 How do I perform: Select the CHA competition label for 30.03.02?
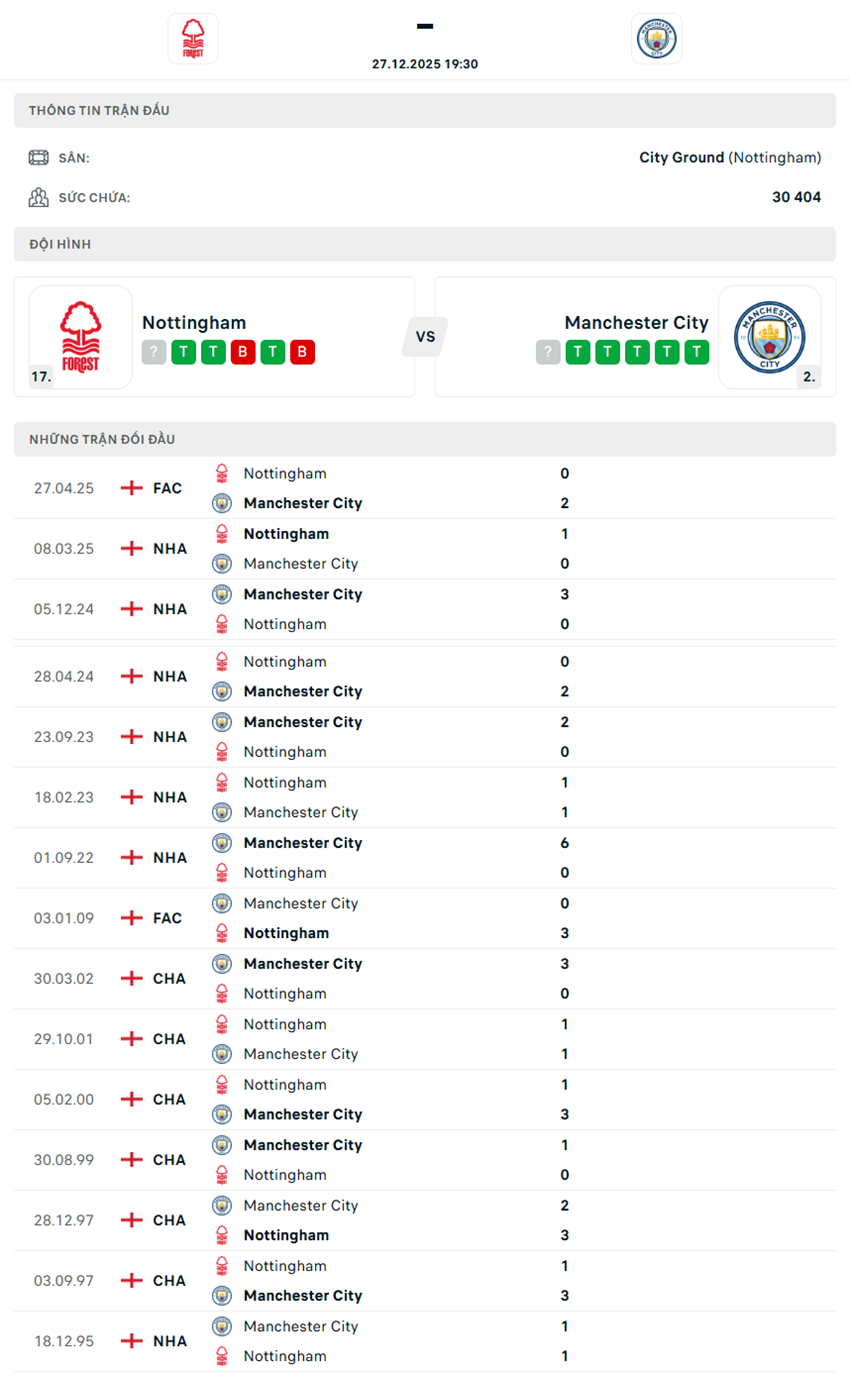(x=170, y=978)
